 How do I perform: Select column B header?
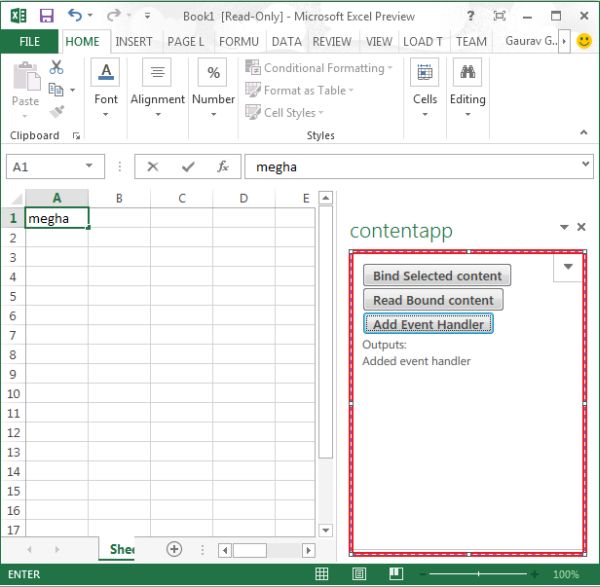coord(119,198)
